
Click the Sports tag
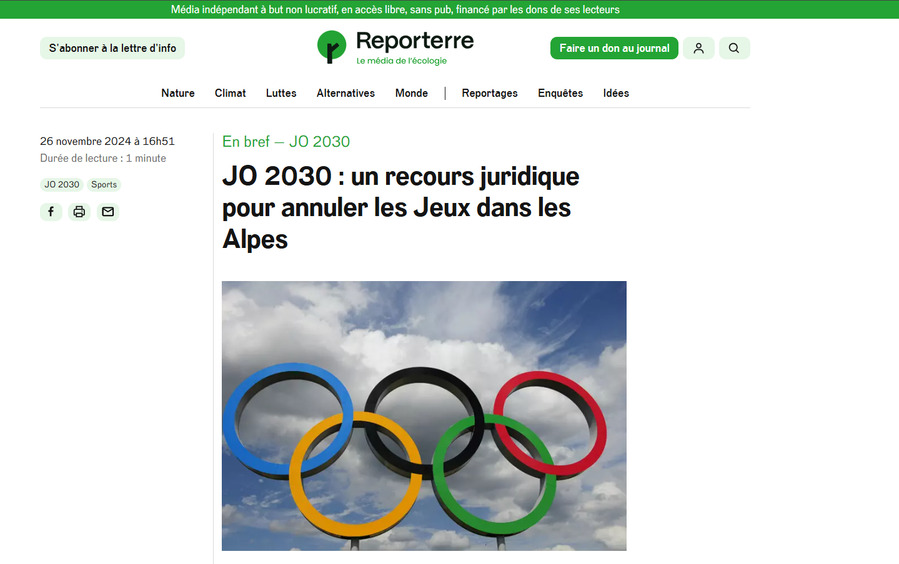(104, 185)
